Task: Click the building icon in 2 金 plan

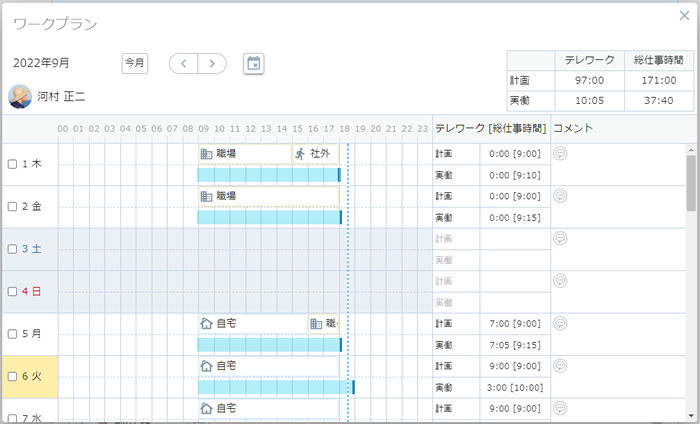Action: point(206,196)
